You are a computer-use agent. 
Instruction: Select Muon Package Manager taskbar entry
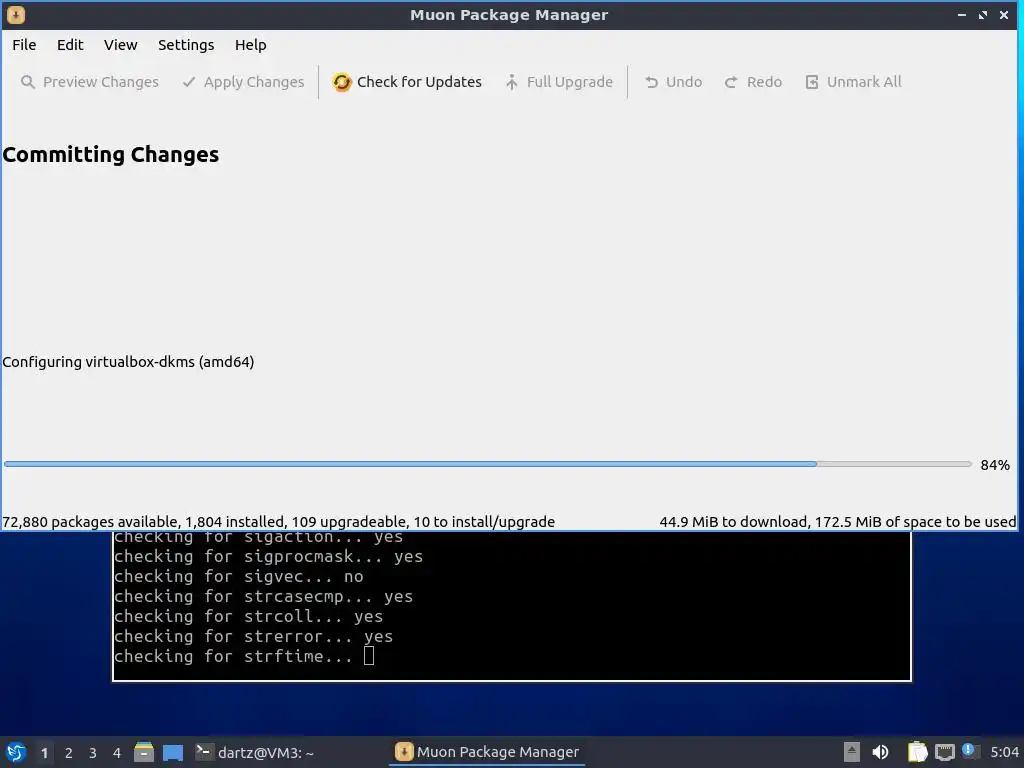point(487,752)
